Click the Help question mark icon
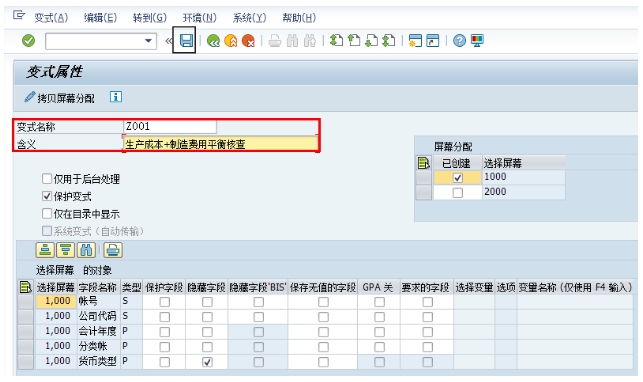 (459, 41)
